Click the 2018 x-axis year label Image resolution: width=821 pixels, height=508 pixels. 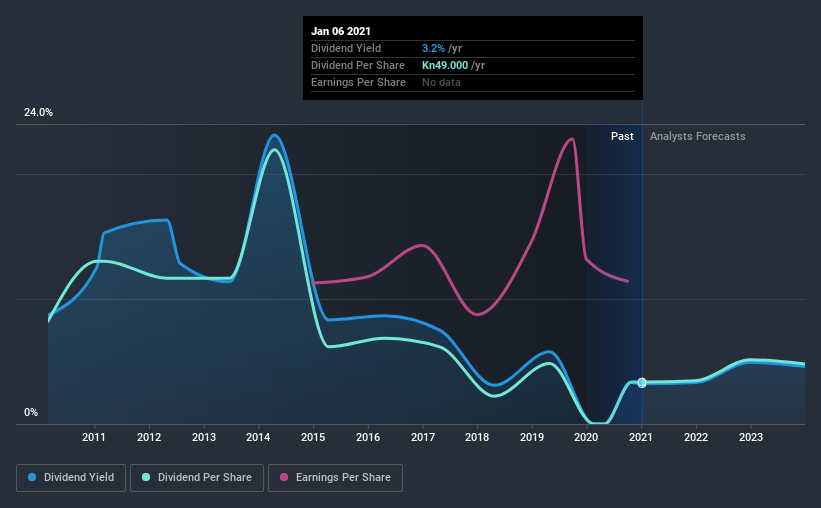[477, 437]
